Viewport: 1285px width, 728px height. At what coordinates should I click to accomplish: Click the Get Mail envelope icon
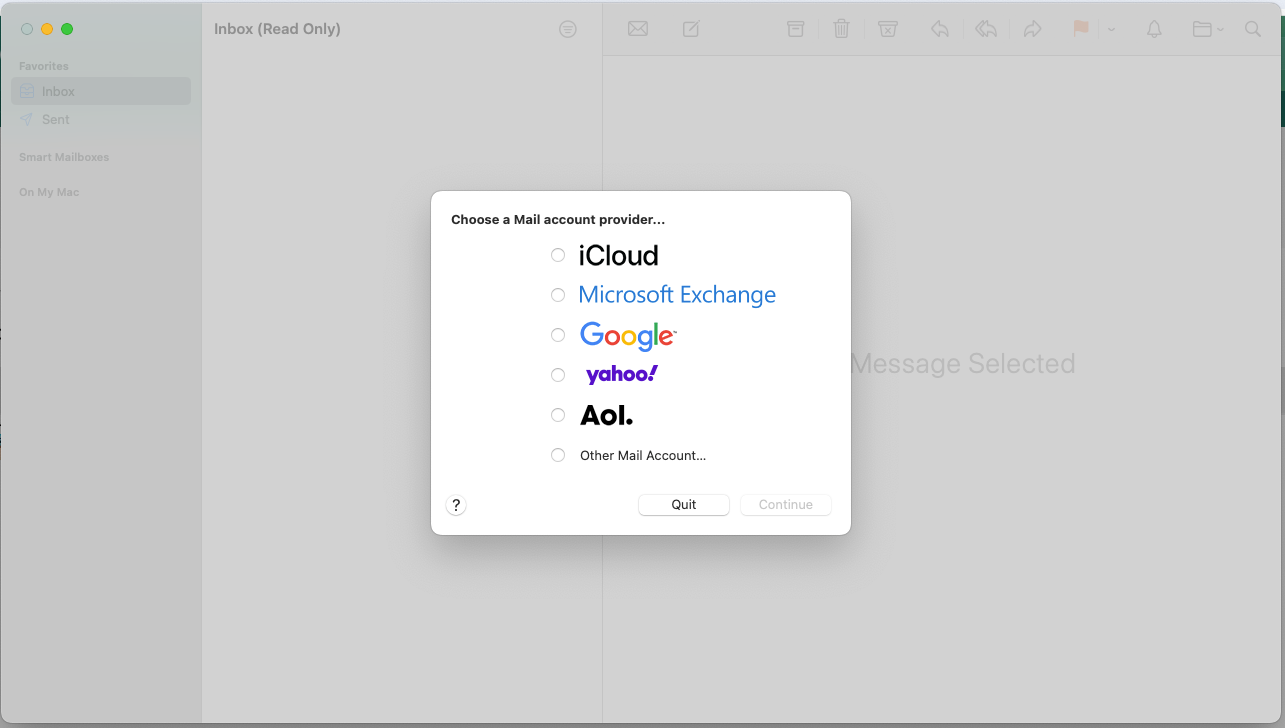click(638, 29)
